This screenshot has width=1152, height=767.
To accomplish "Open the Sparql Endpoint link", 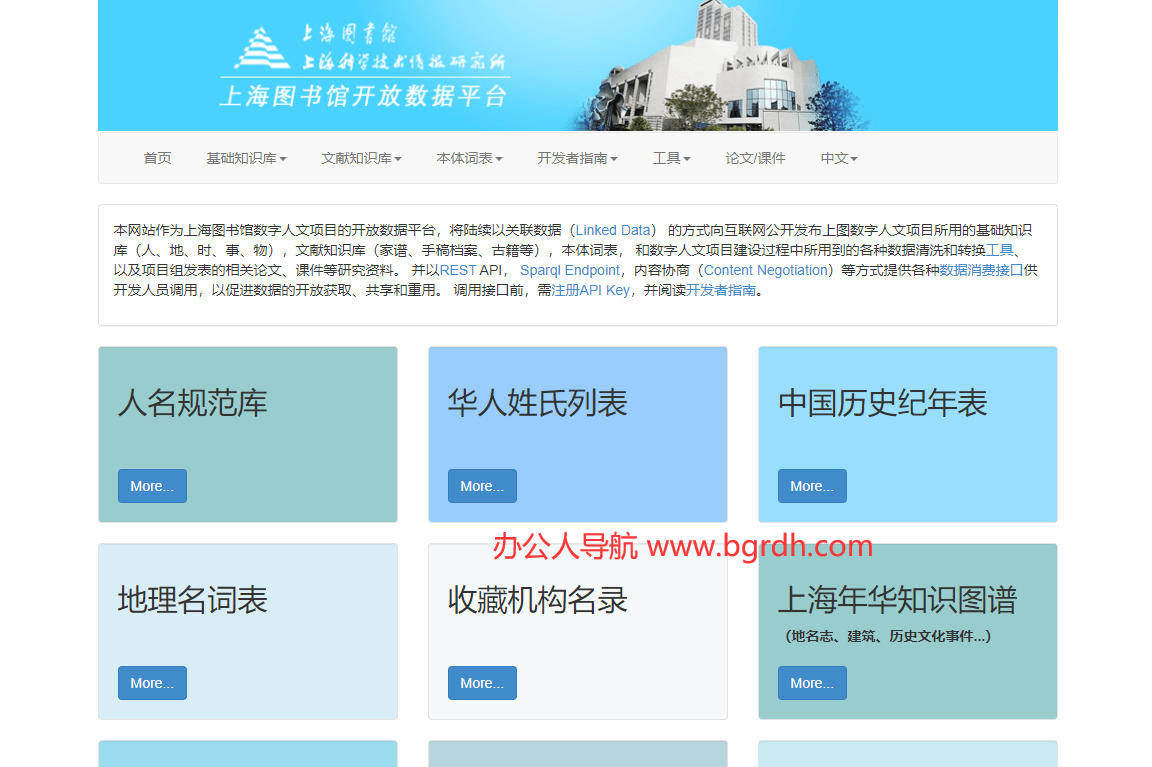I will [570, 269].
